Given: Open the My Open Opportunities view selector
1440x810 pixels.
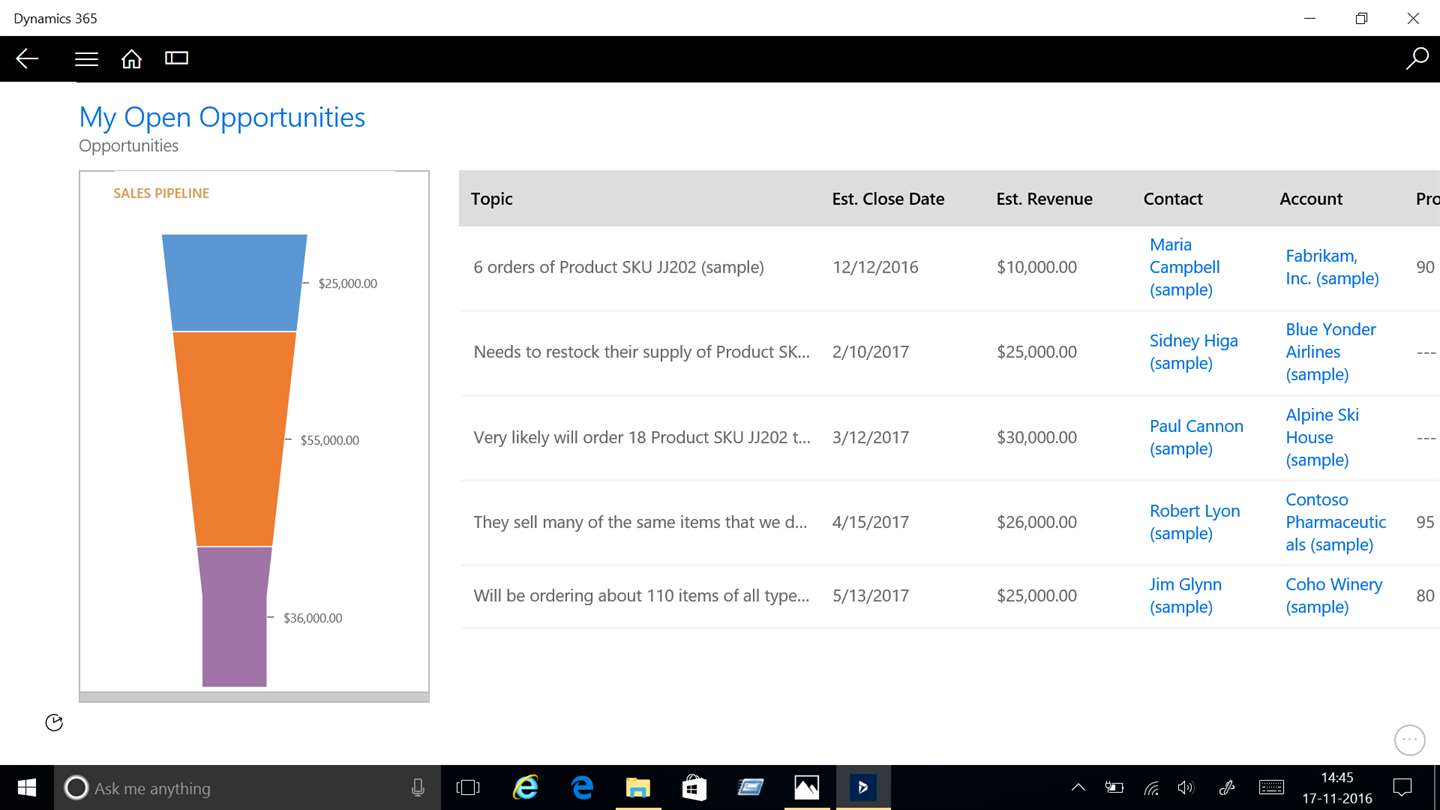Looking at the screenshot, I should (222, 117).
